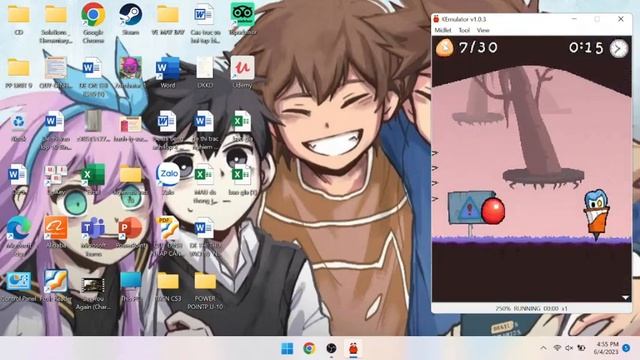Viewport: 640px width, 360px height.
Task: Launch the Steam desktop shortcut
Action: (131, 19)
